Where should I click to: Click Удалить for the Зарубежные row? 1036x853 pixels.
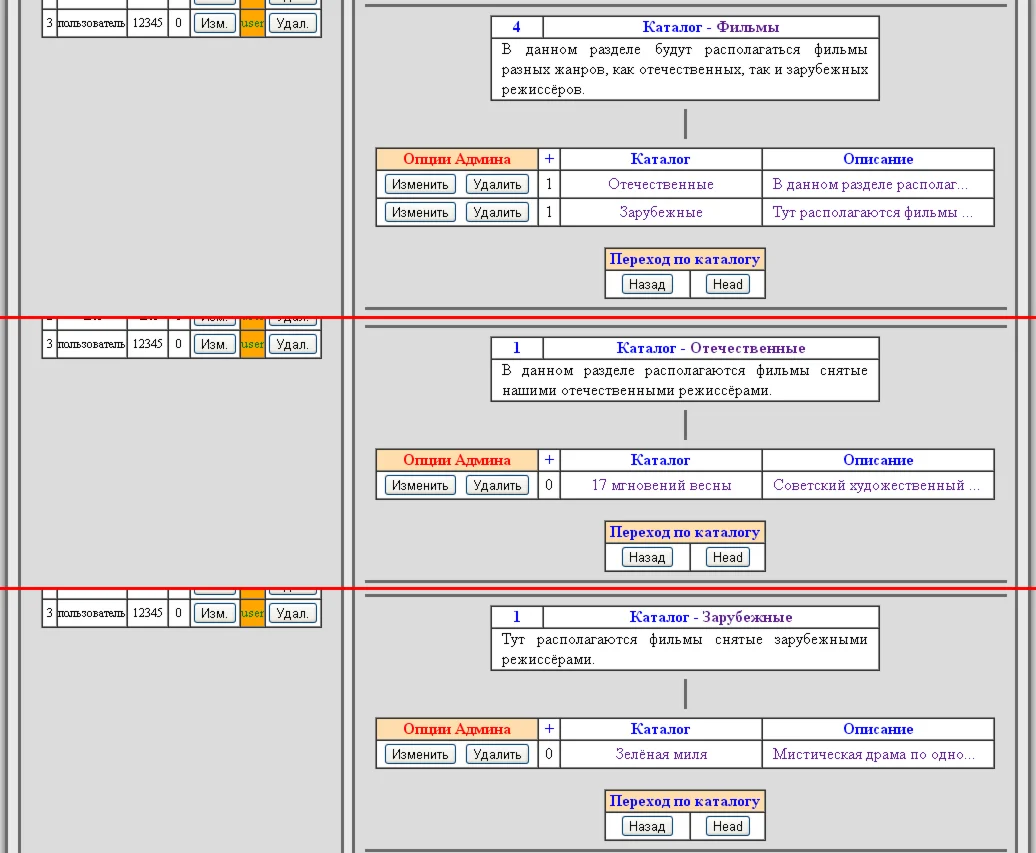point(498,212)
